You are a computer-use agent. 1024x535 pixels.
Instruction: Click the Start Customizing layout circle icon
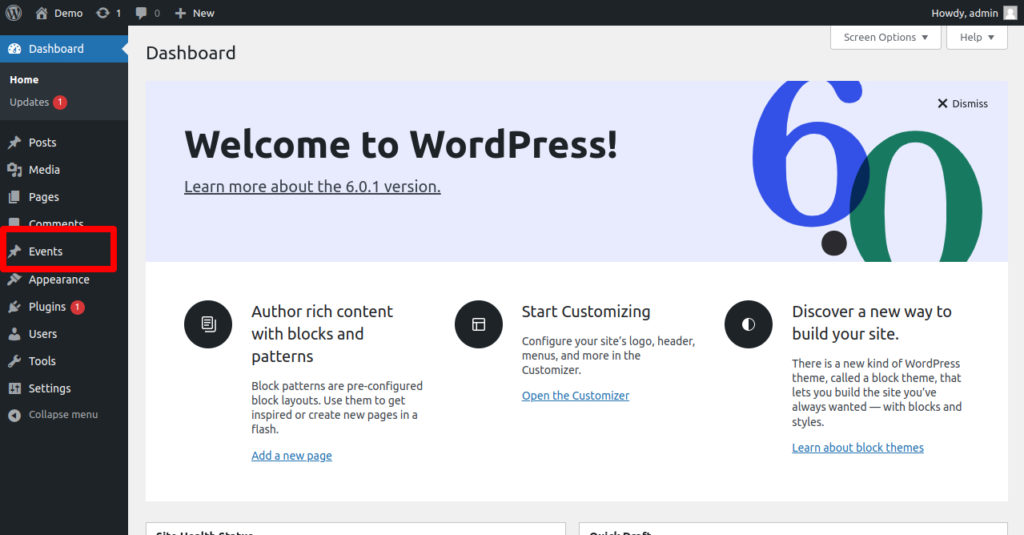[x=479, y=324]
